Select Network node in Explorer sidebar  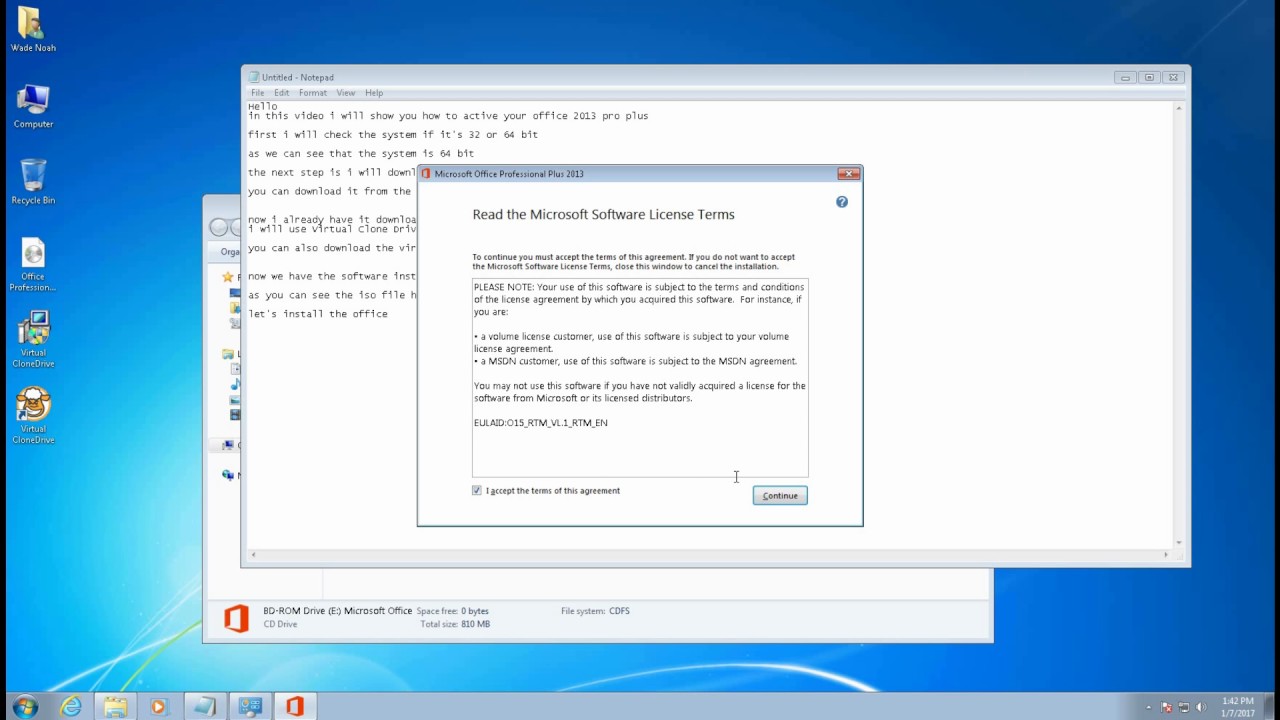(x=230, y=475)
